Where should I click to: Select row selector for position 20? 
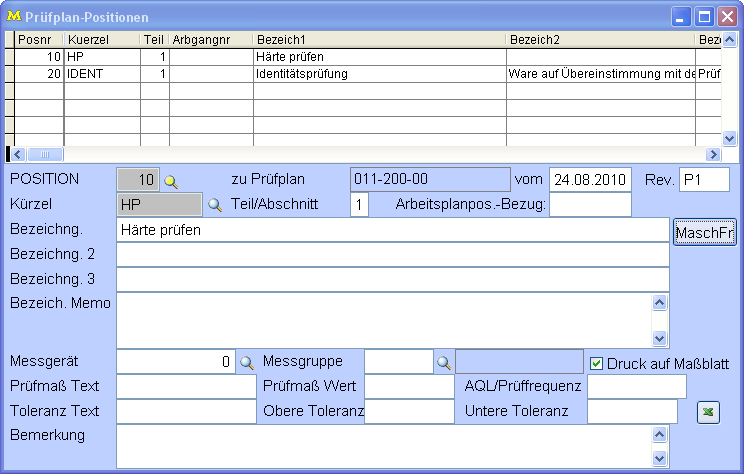[x=9, y=74]
